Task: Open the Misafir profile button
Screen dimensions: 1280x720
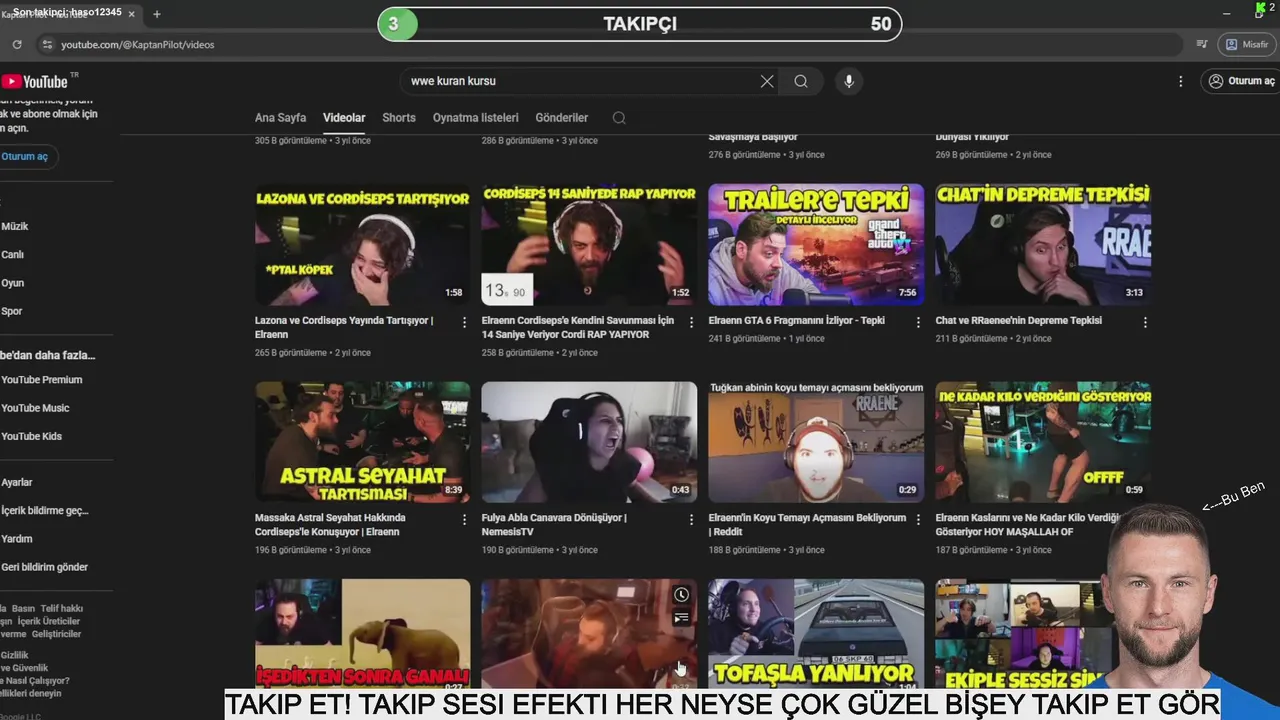Action: 1247,45
